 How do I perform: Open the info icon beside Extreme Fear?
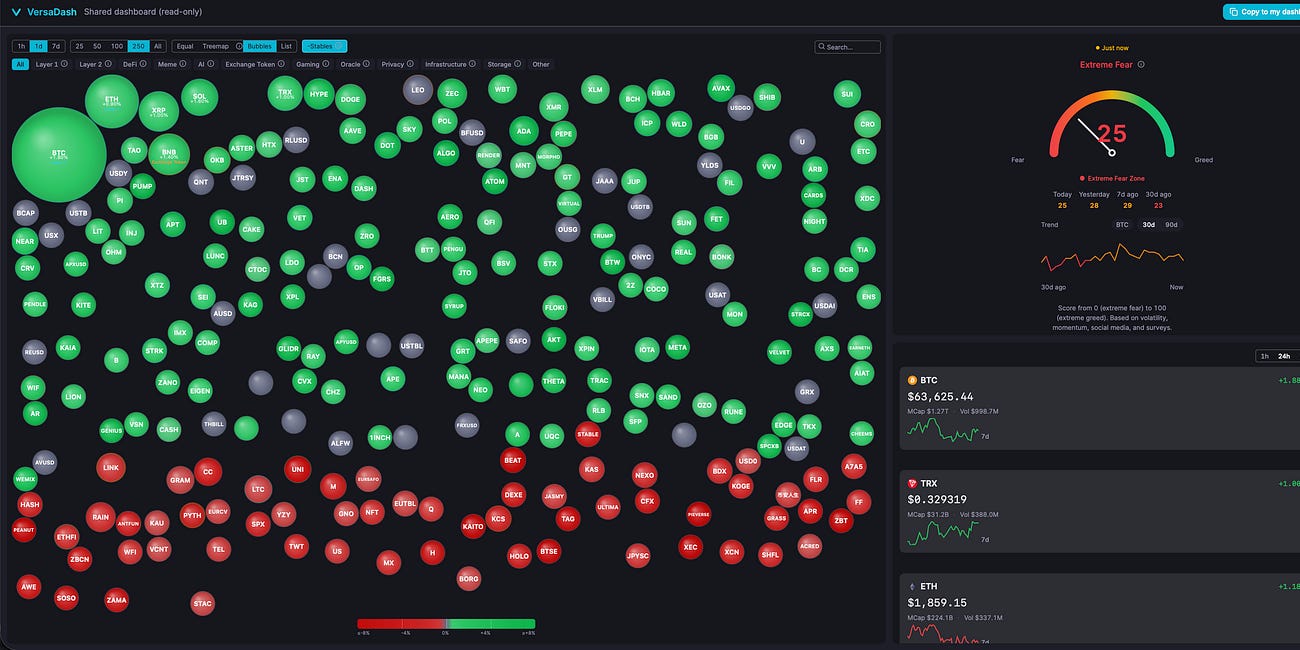coord(1141,65)
